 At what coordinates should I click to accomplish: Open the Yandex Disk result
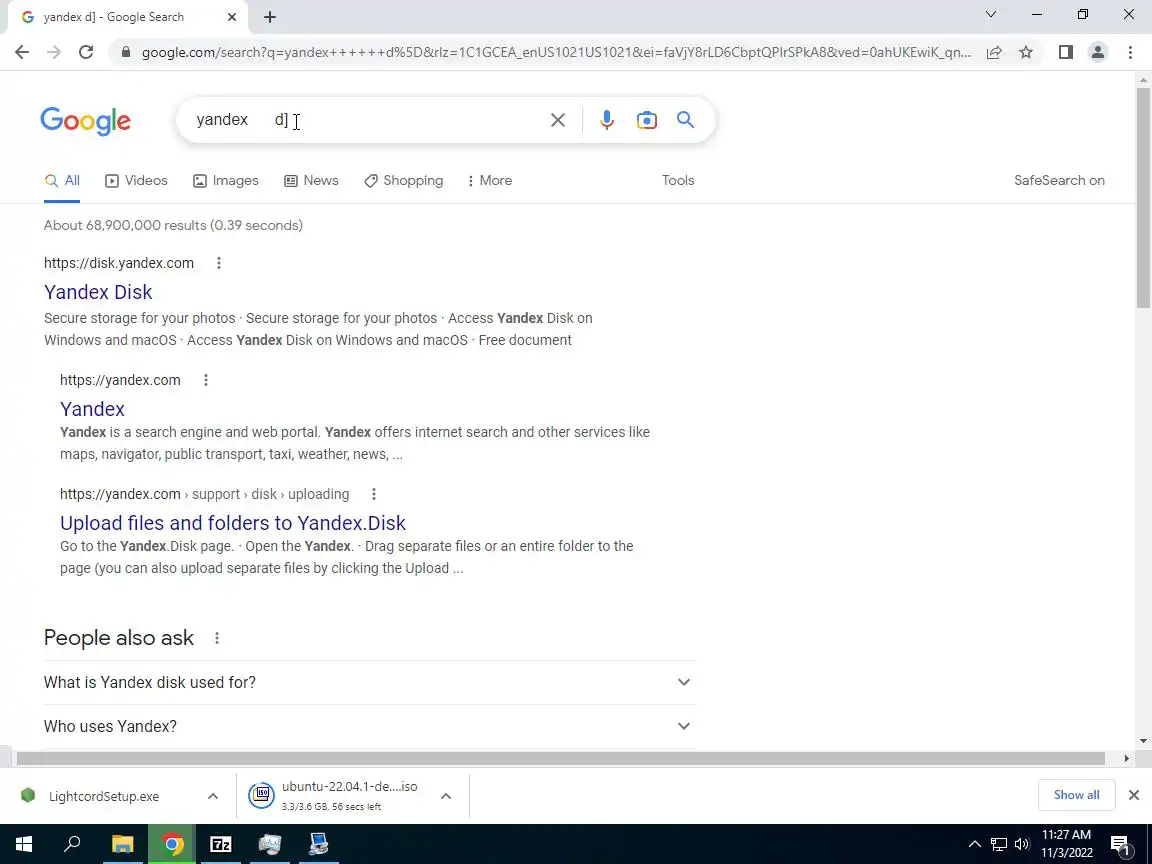point(98,292)
